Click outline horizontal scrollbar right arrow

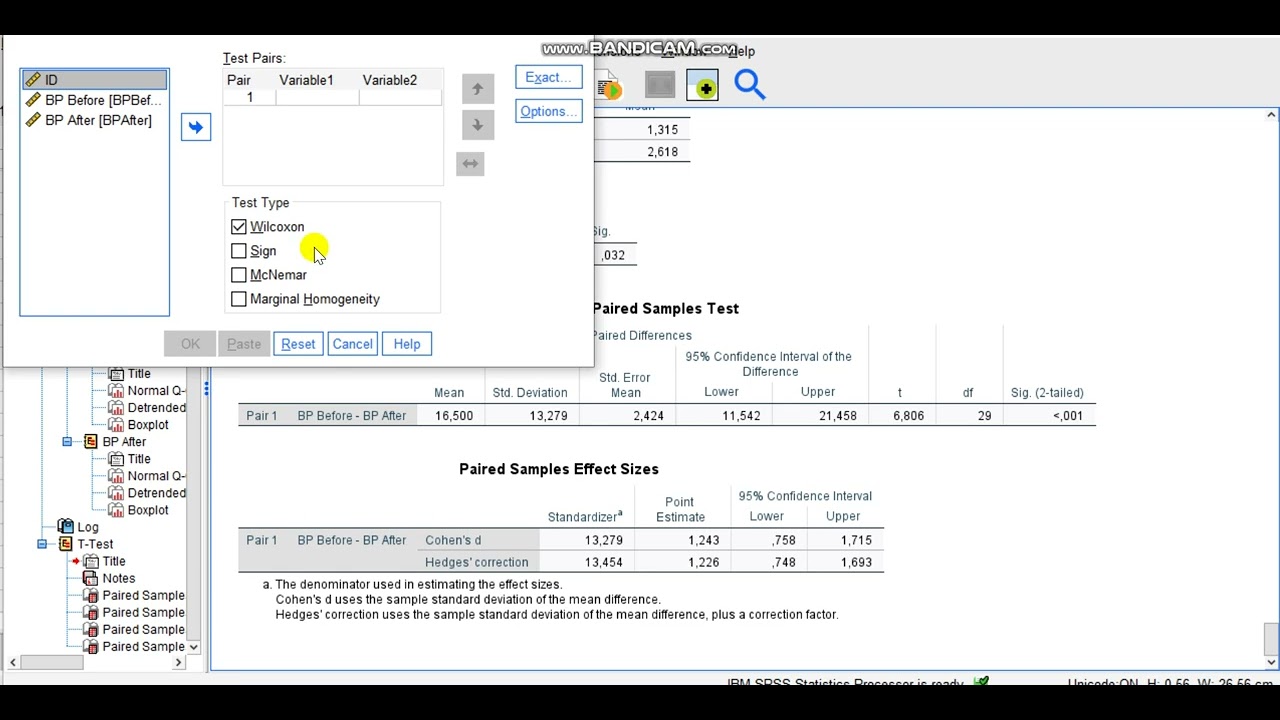(x=179, y=662)
